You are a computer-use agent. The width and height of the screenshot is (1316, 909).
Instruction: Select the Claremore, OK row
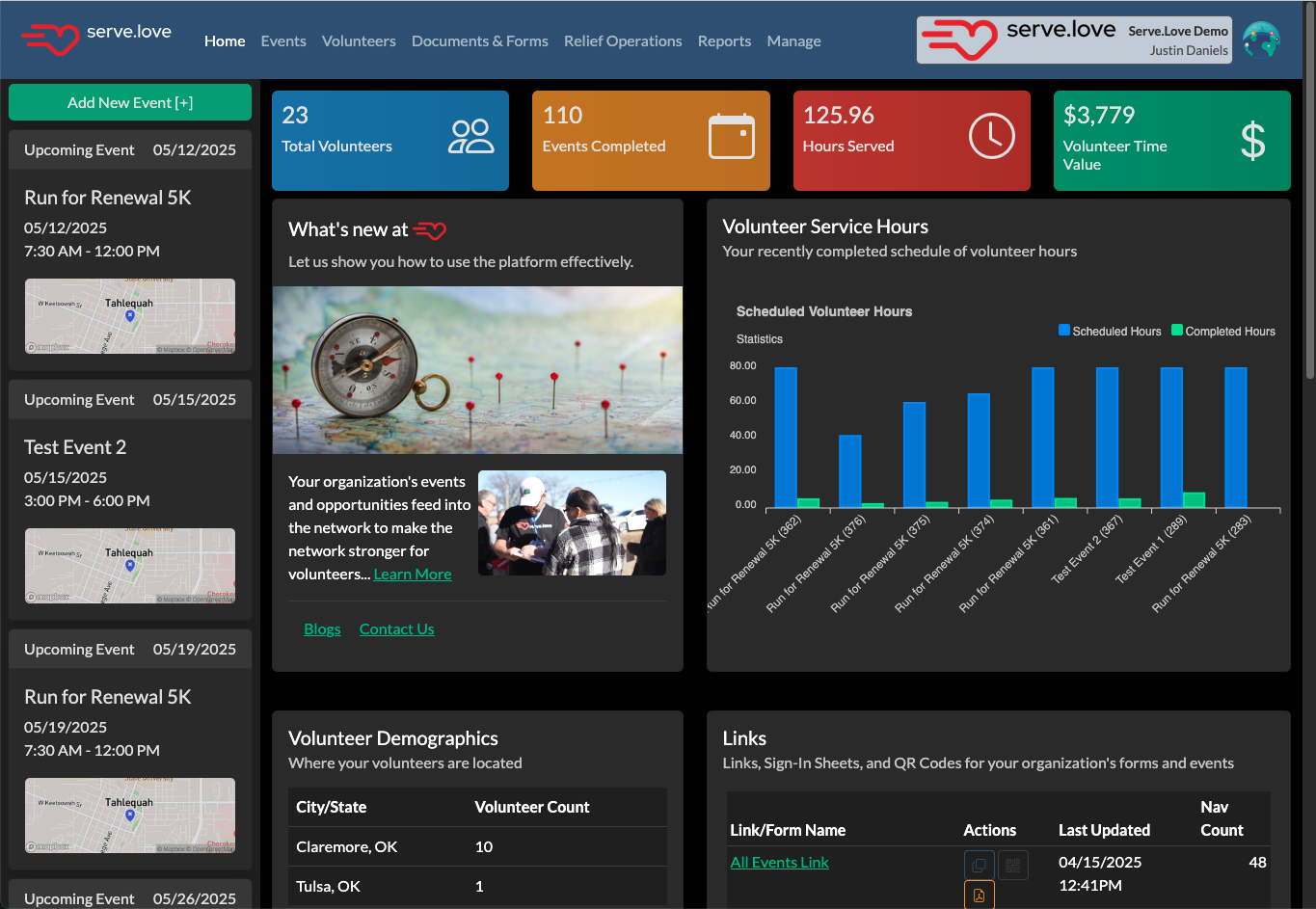477,846
